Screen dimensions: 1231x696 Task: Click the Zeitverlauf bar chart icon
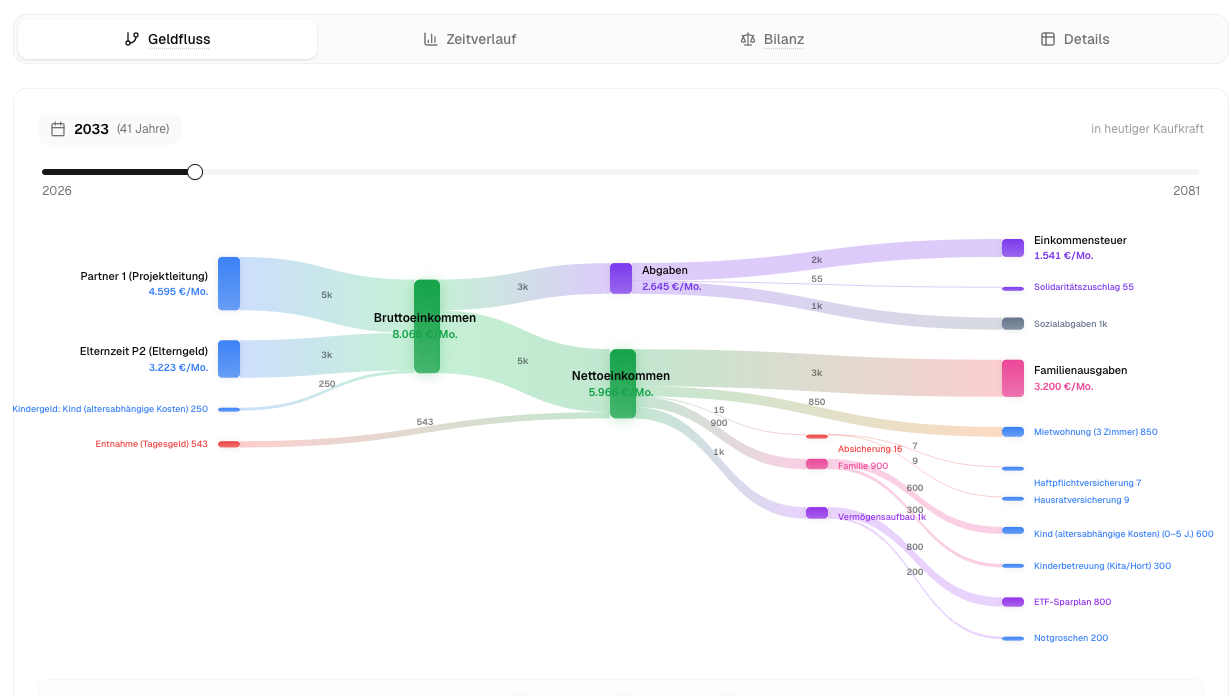(431, 39)
